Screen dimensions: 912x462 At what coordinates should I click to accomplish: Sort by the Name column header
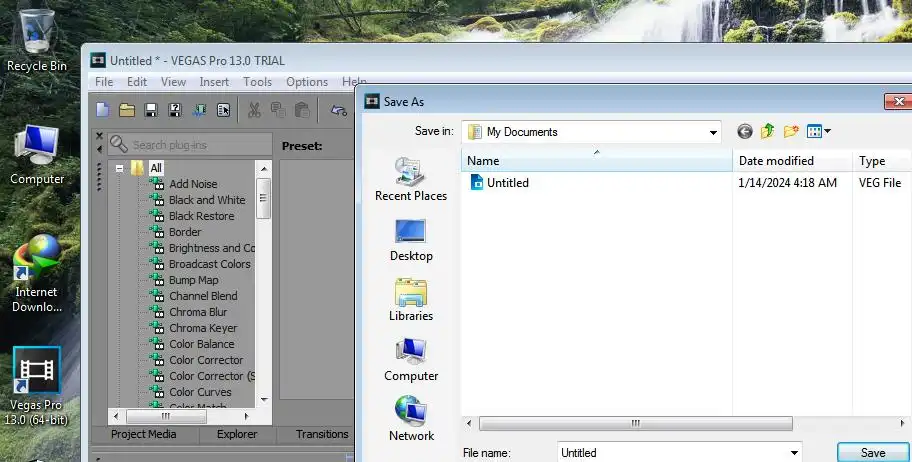(597, 161)
